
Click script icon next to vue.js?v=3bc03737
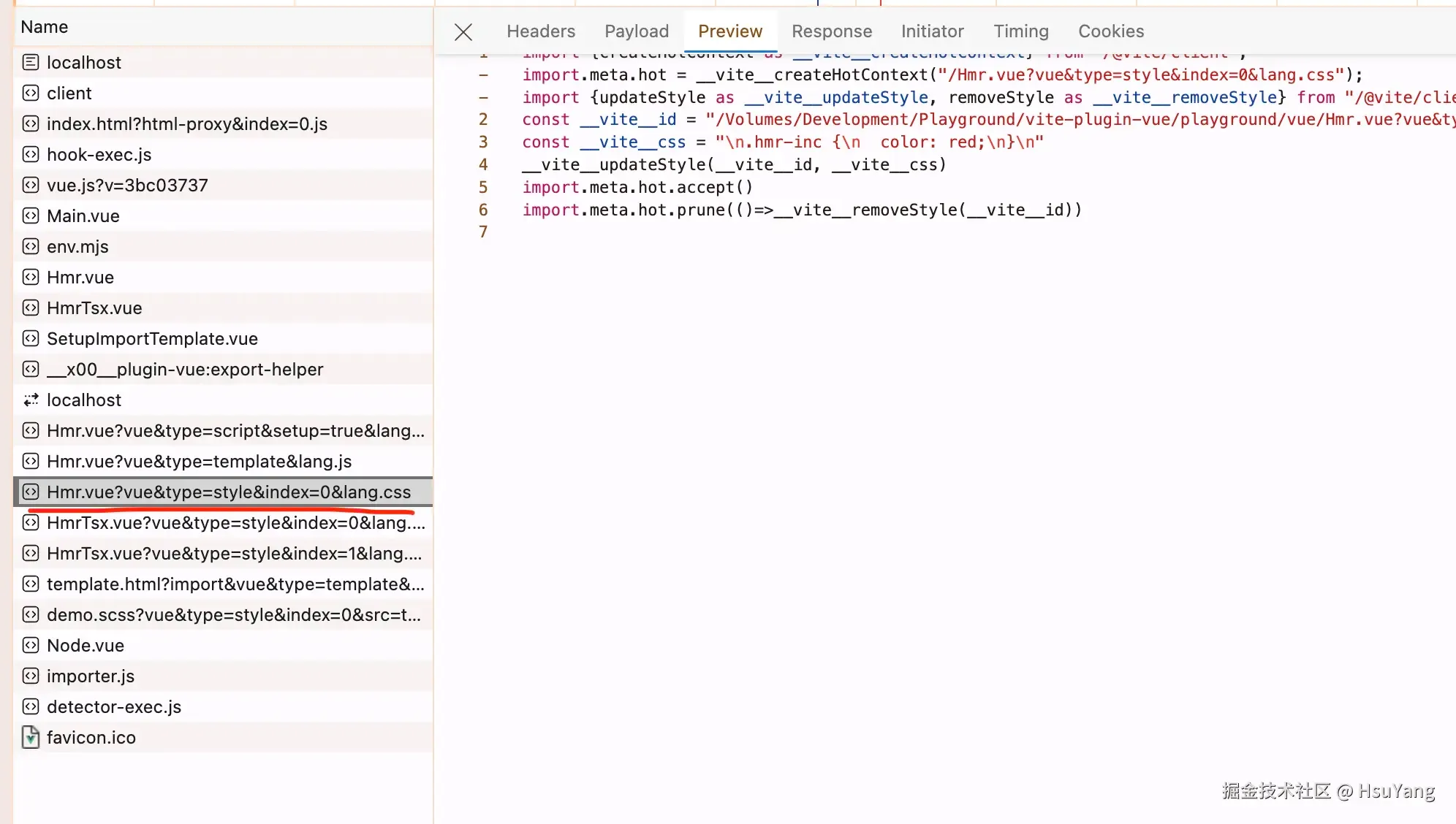click(31, 185)
